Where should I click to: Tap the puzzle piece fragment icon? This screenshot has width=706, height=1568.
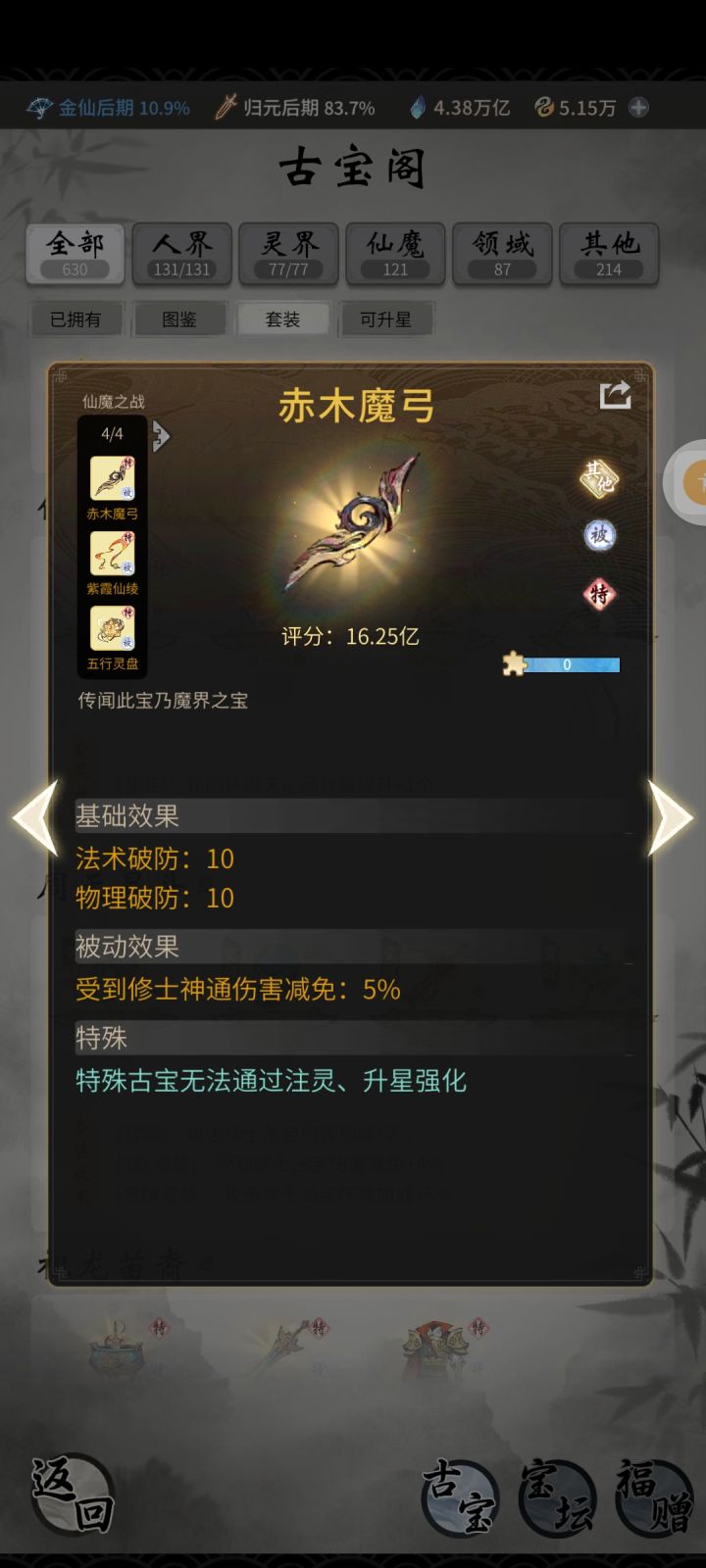tap(514, 664)
